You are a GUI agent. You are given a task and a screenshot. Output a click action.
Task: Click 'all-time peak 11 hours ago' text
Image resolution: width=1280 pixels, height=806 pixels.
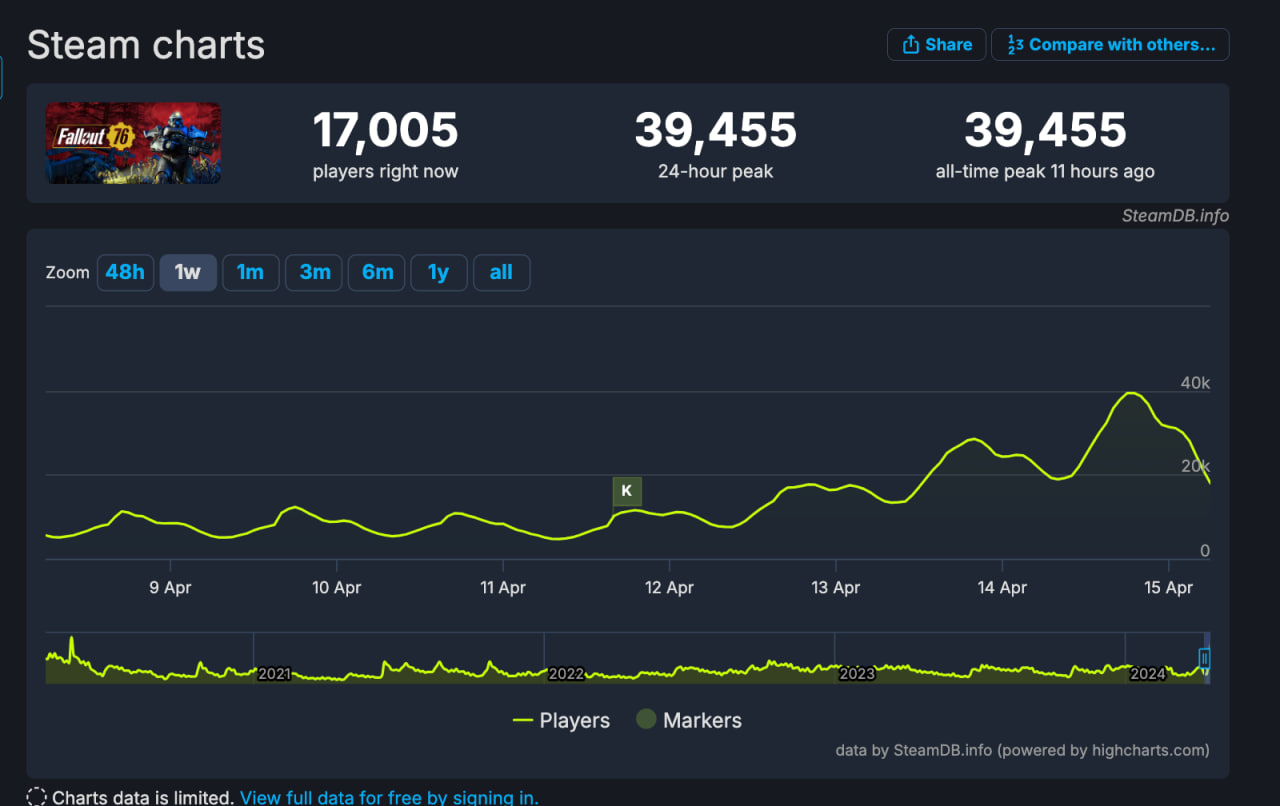[x=1045, y=171]
